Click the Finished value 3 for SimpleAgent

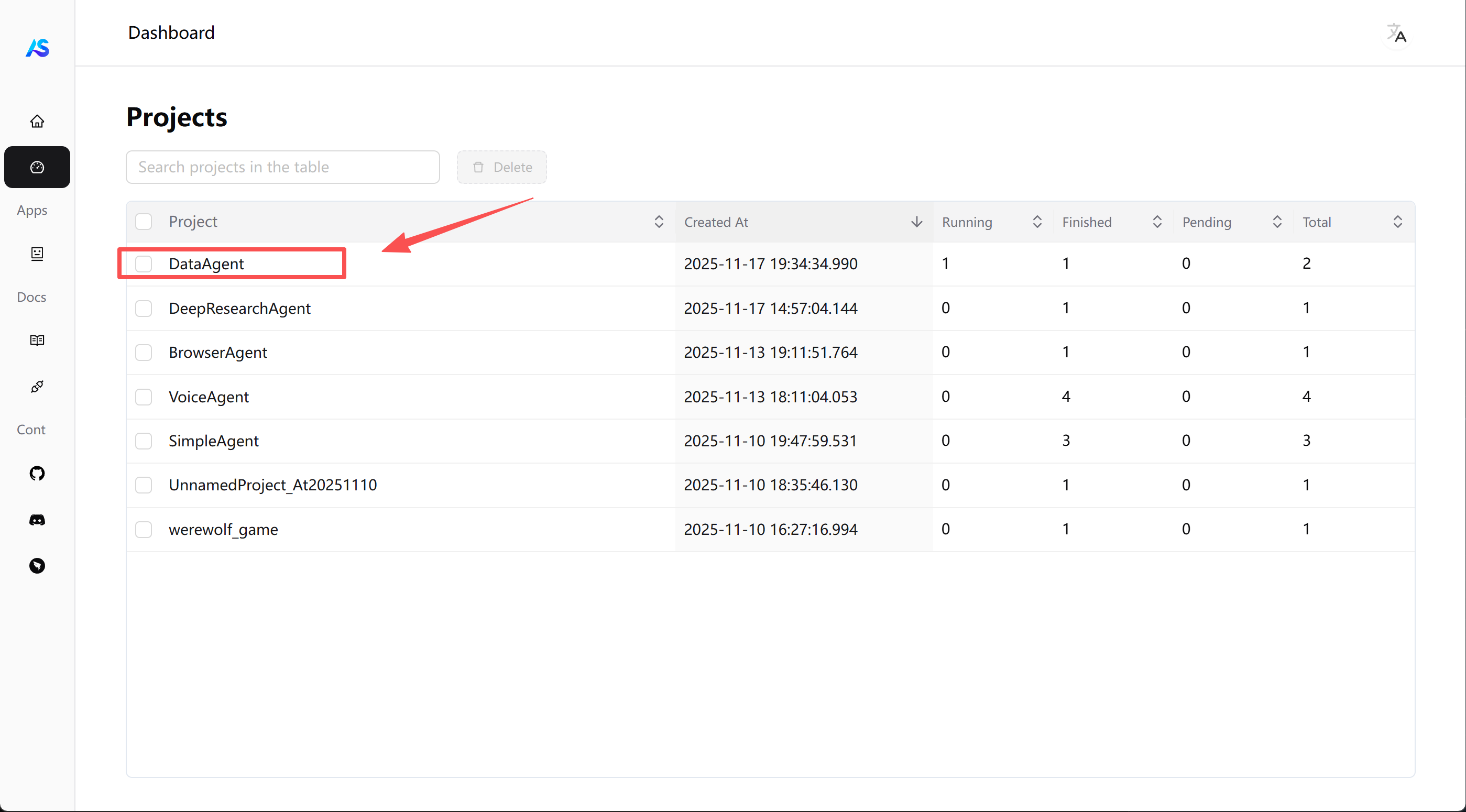click(x=1066, y=441)
